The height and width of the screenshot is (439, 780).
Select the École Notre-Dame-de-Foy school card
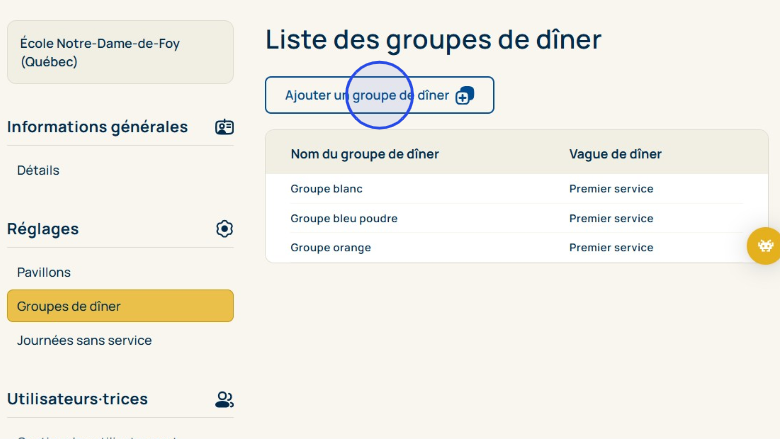[x=120, y=52]
